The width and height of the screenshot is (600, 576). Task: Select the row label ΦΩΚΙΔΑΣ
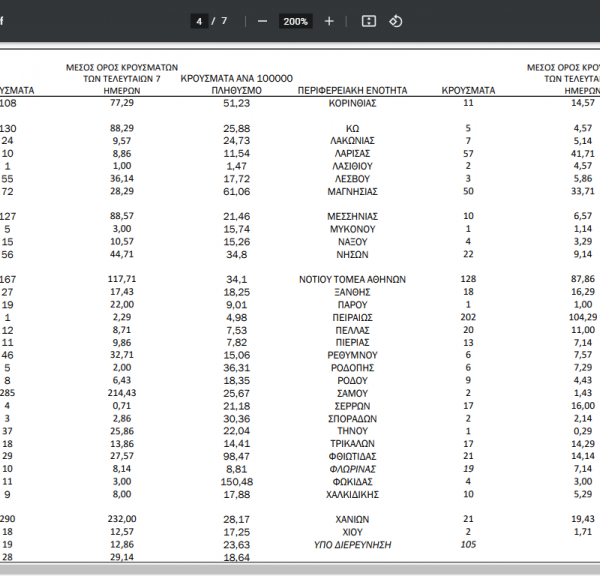tap(352, 482)
